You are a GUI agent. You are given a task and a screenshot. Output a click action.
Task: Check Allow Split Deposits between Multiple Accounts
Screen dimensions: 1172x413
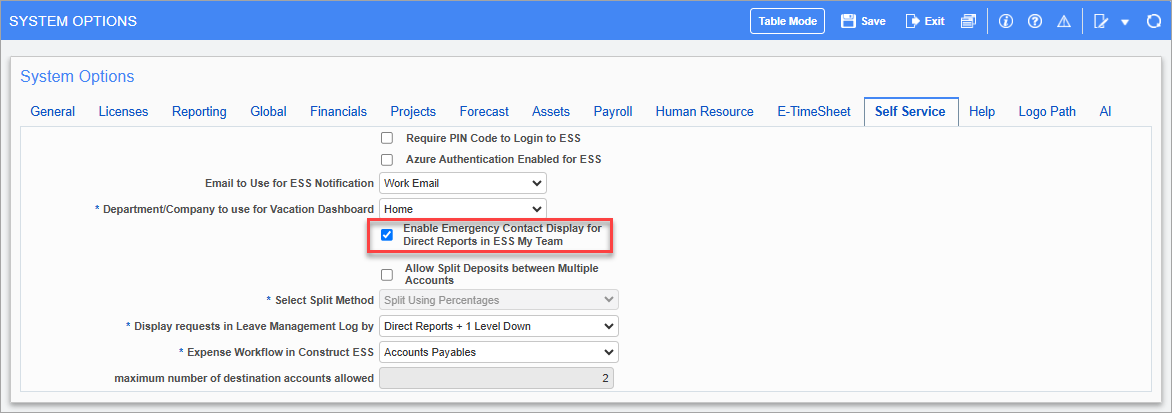(x=386, y=274)
